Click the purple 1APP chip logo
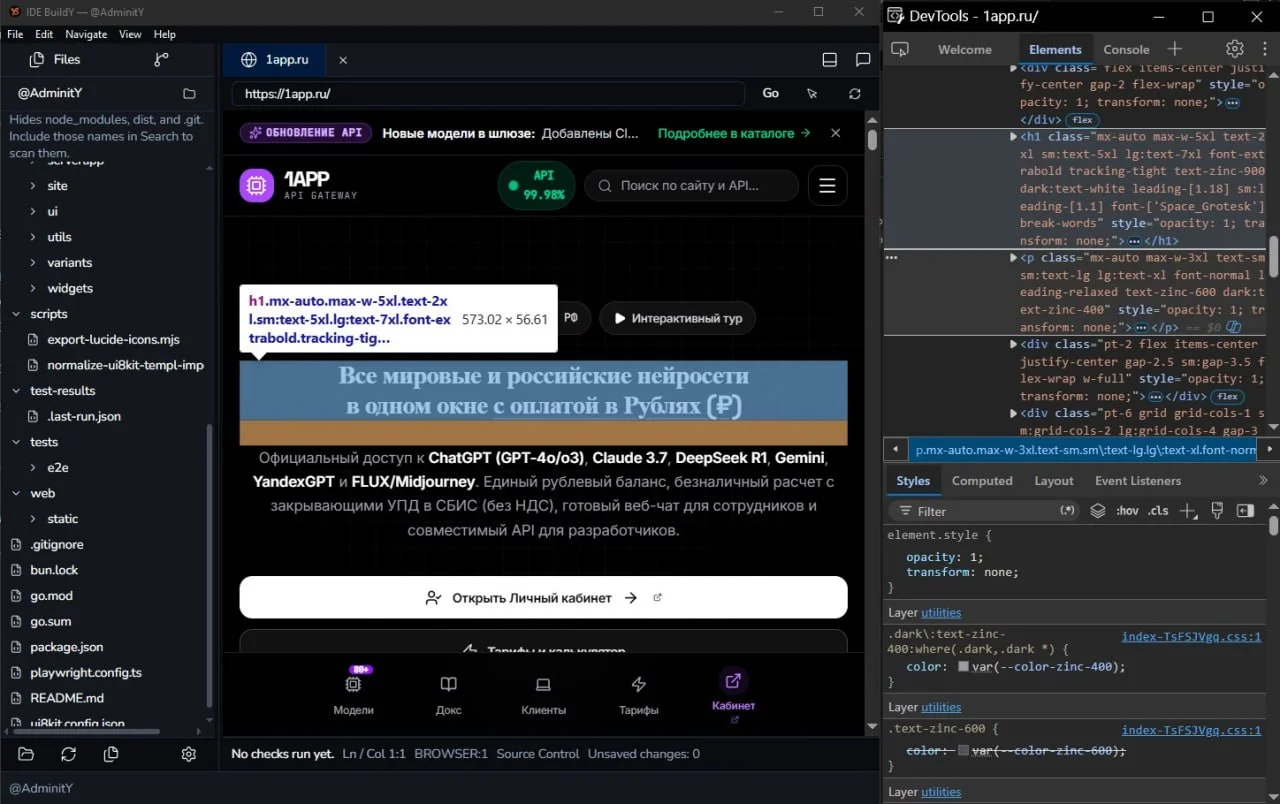1280x804 pixels. (256, 185)
